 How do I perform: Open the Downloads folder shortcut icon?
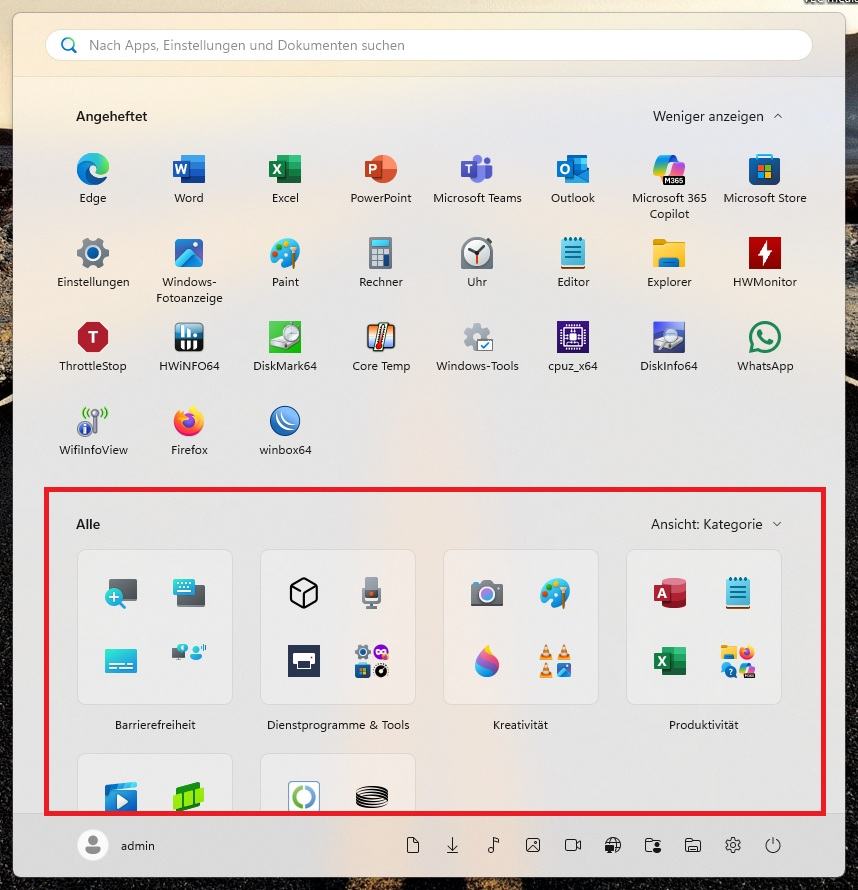tap(452, 845)
